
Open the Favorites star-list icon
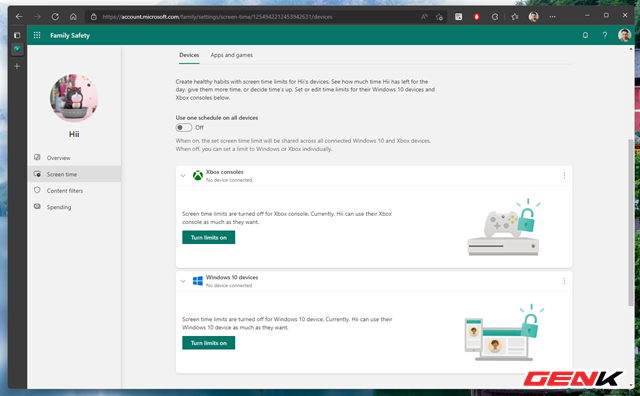tap(515, 17)
